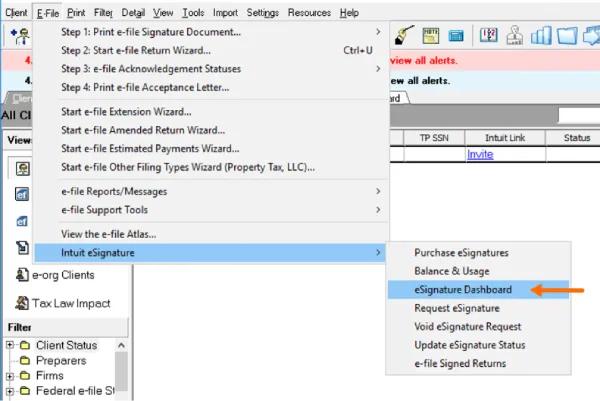The image size is (600, 401).
Task: Select e-file Signed Returns
Action: click(478, 363)
